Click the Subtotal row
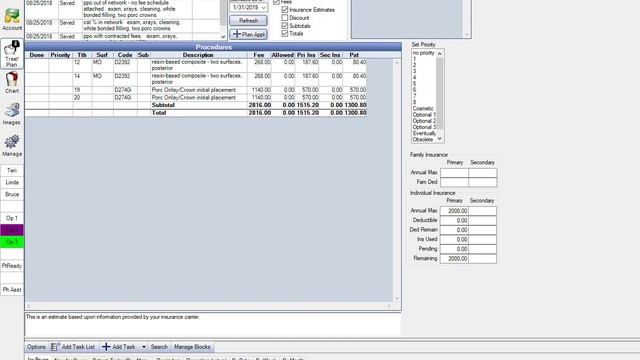Screen dimensions: 640x360 [196, 105]
